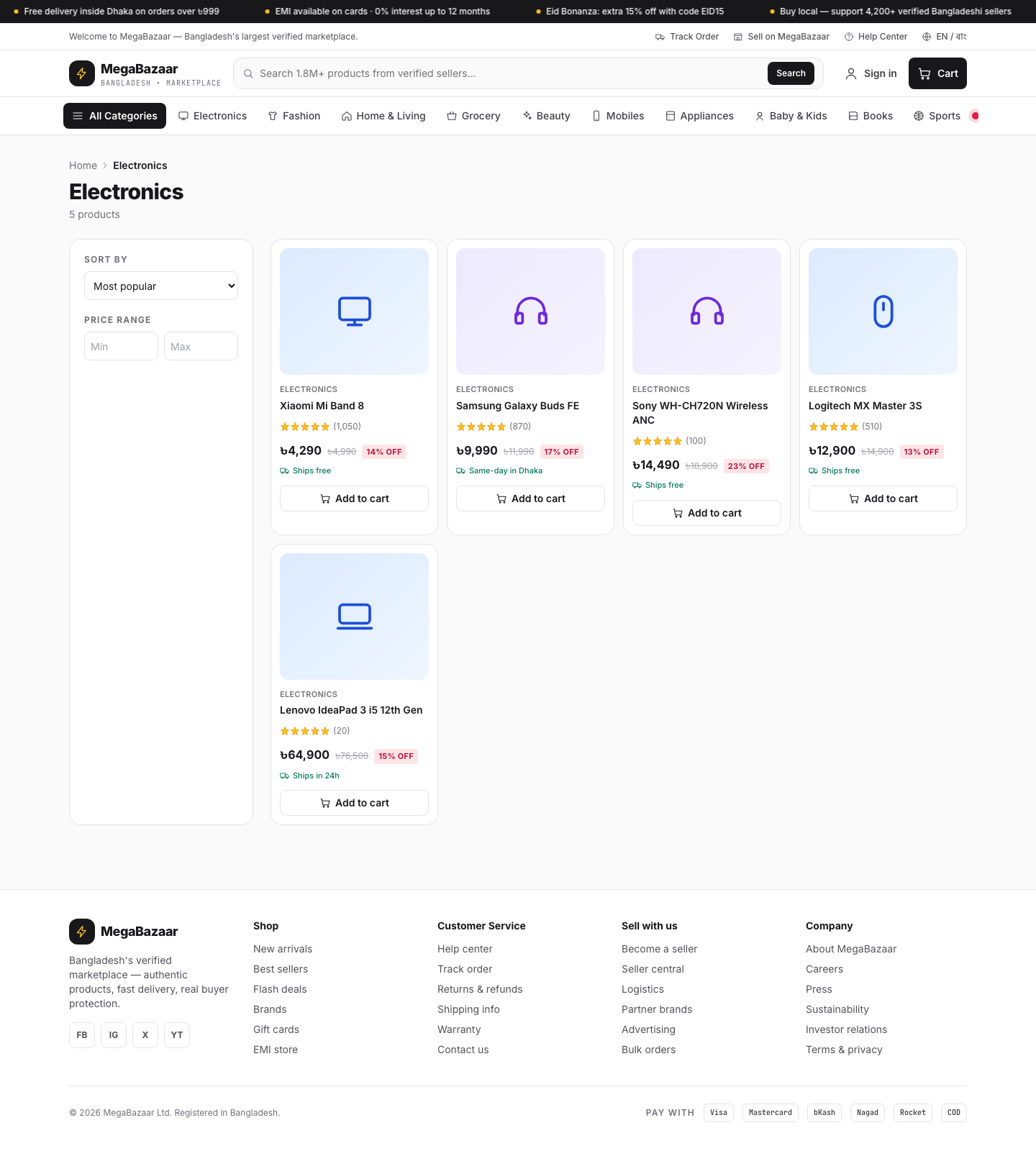1036x1151 pixels.
Task: Open footer Flash deals link
Action: [280, 989]
